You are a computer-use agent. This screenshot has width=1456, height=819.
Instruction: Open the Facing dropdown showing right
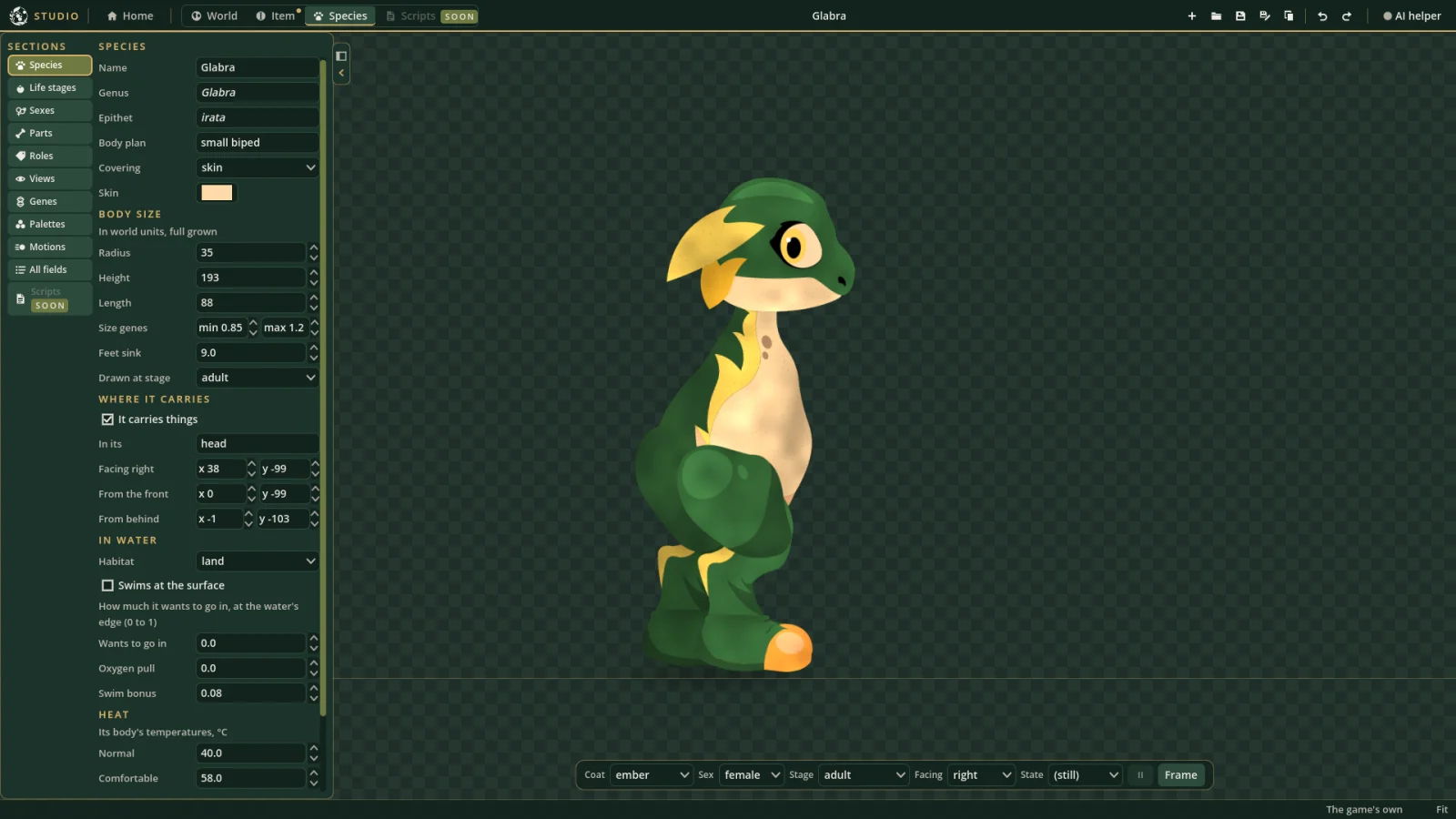point(981,775)
